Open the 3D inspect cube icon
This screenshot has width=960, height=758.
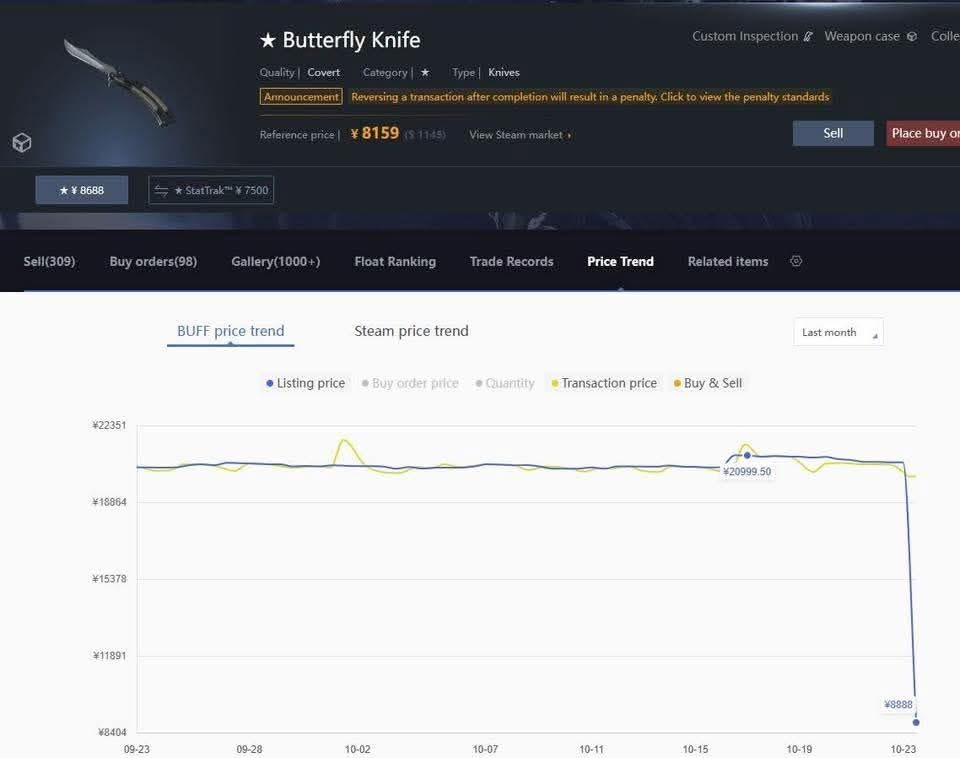point(21,143)
